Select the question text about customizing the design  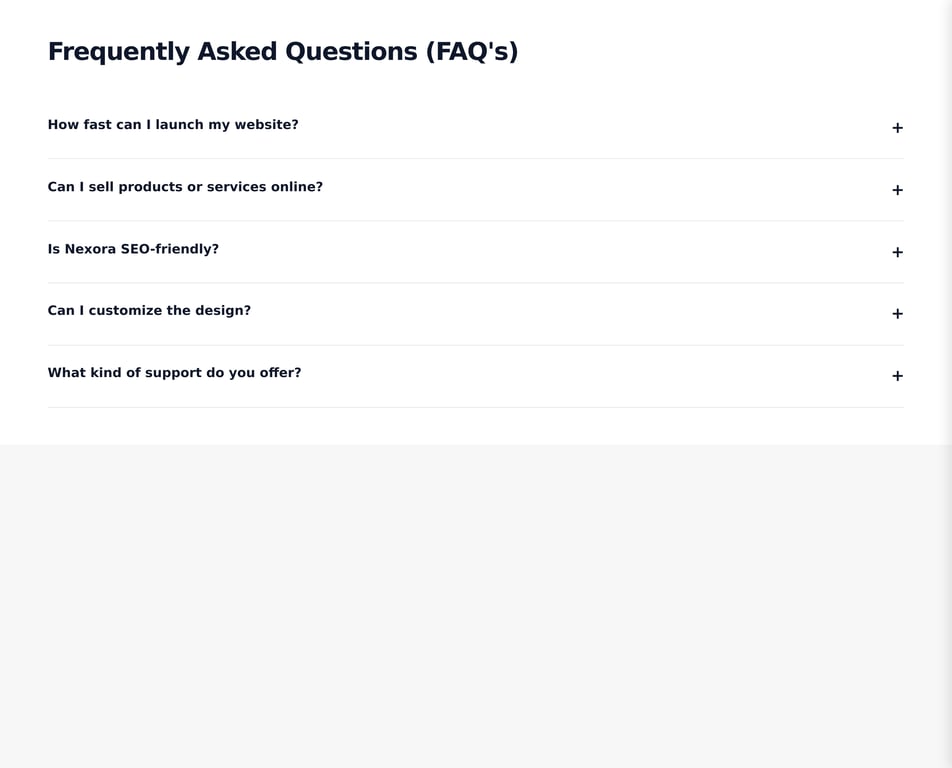tap(149, 311)
